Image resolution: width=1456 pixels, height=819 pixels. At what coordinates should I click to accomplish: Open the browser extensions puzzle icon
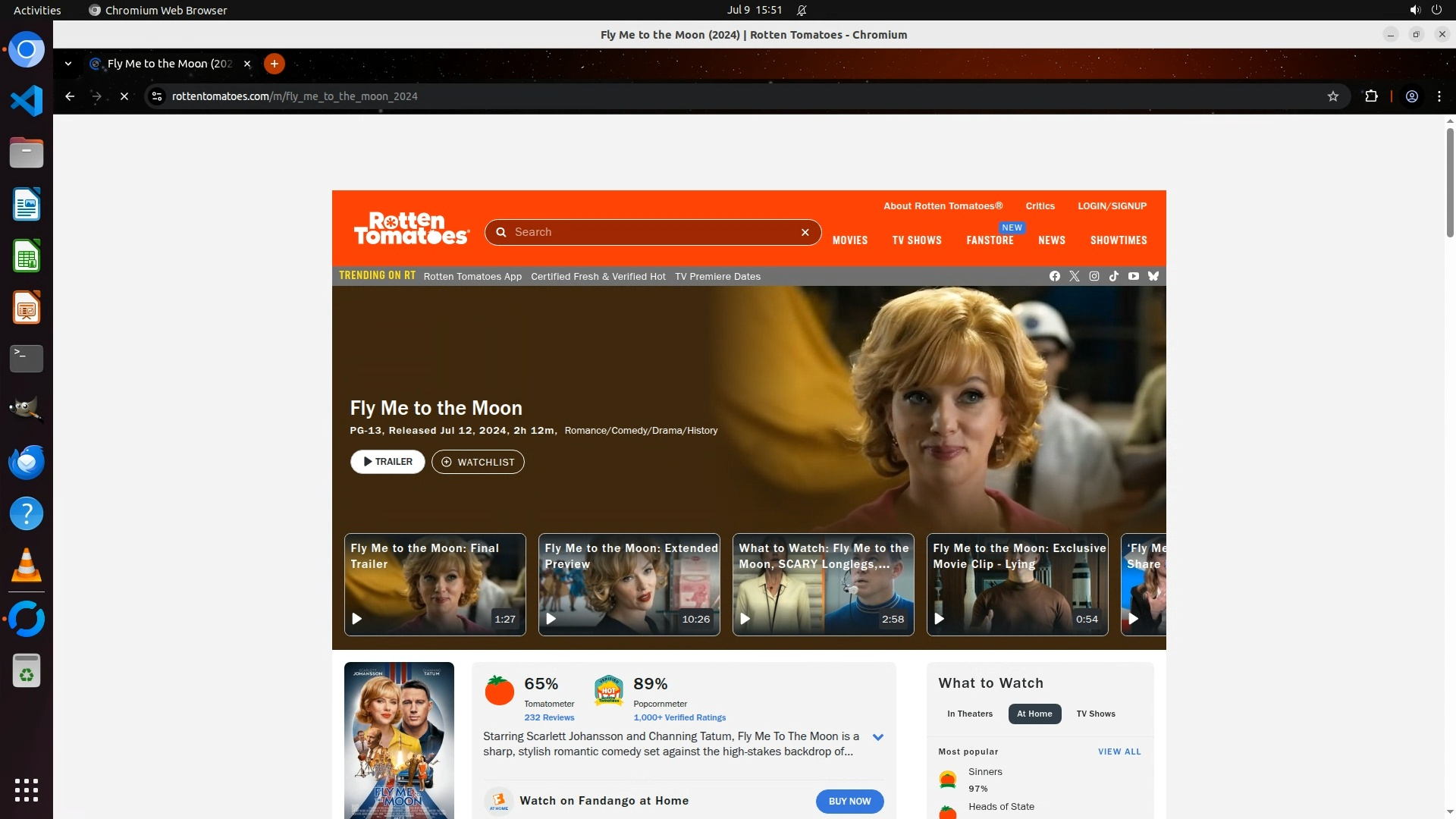[1371, 96]
